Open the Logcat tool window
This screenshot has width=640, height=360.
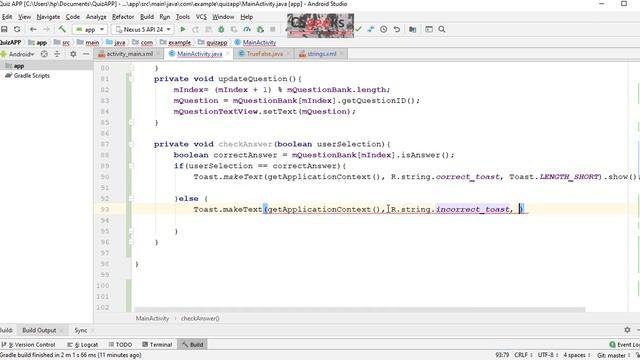coord(82,344)
